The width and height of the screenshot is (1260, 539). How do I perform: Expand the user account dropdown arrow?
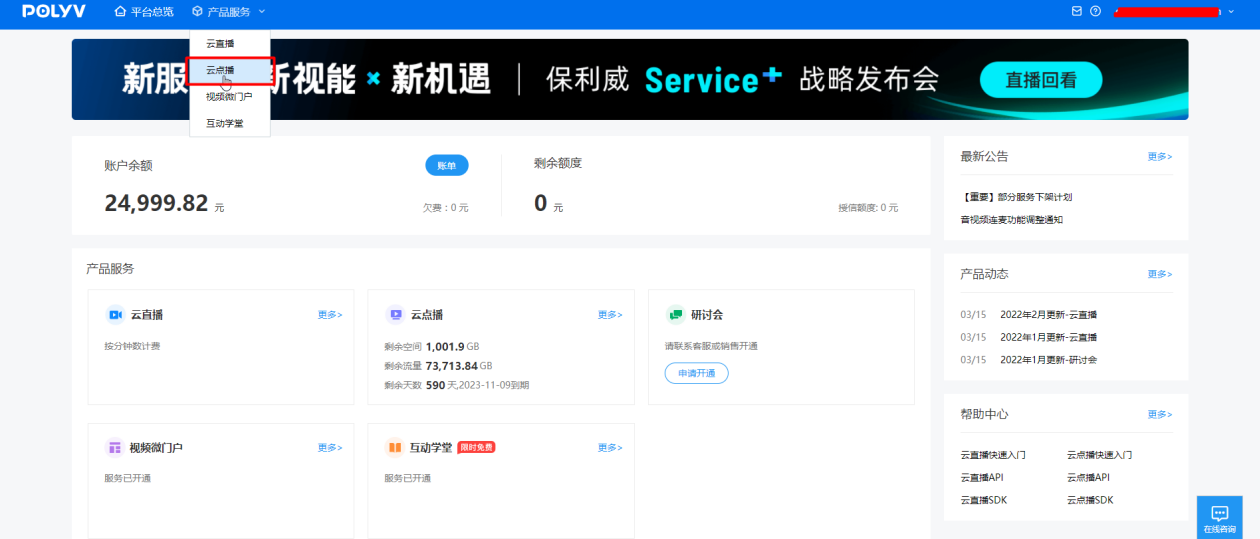point(1231,12)
